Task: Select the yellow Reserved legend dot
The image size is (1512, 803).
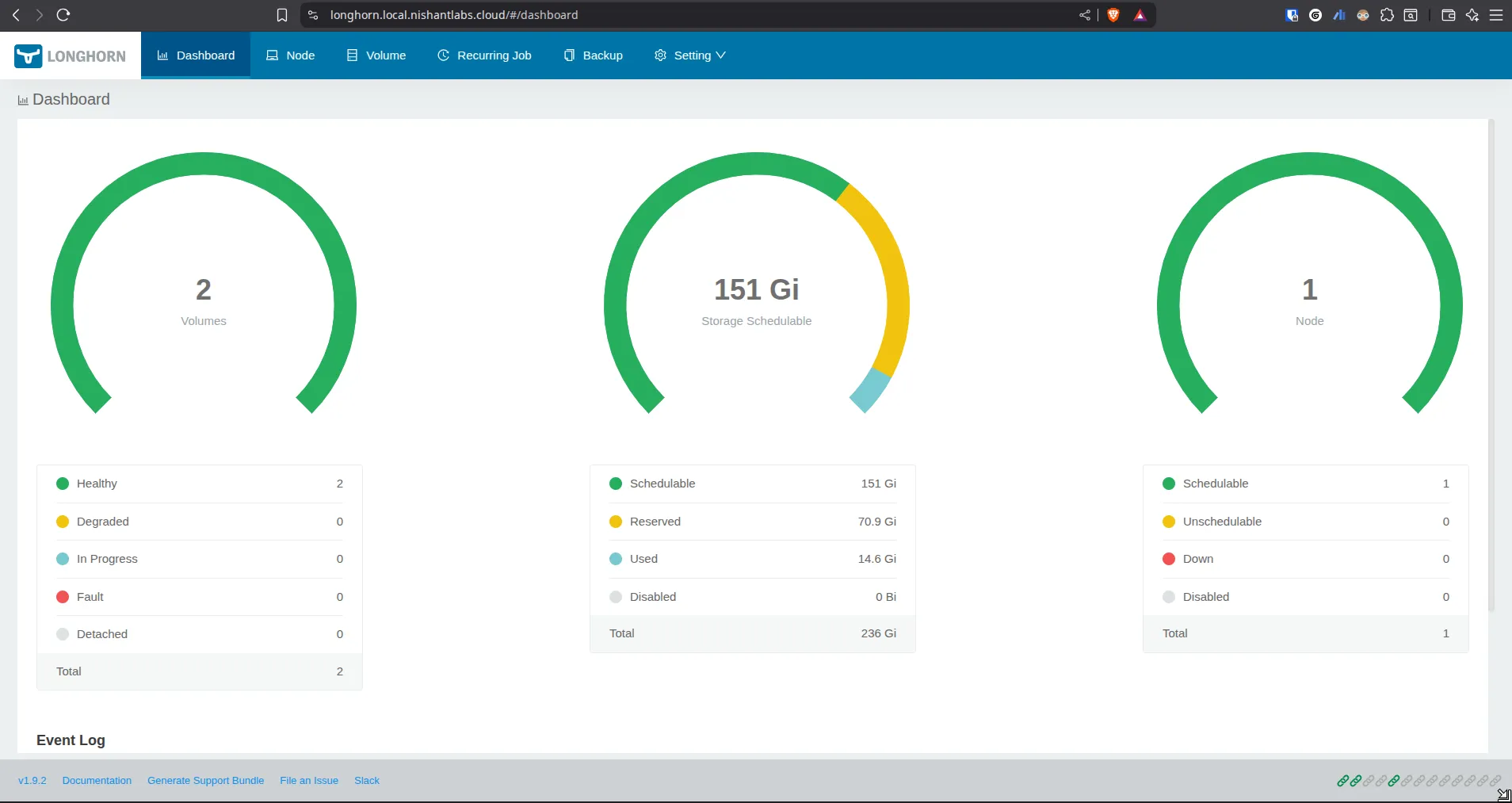Action: click(616, 522)
